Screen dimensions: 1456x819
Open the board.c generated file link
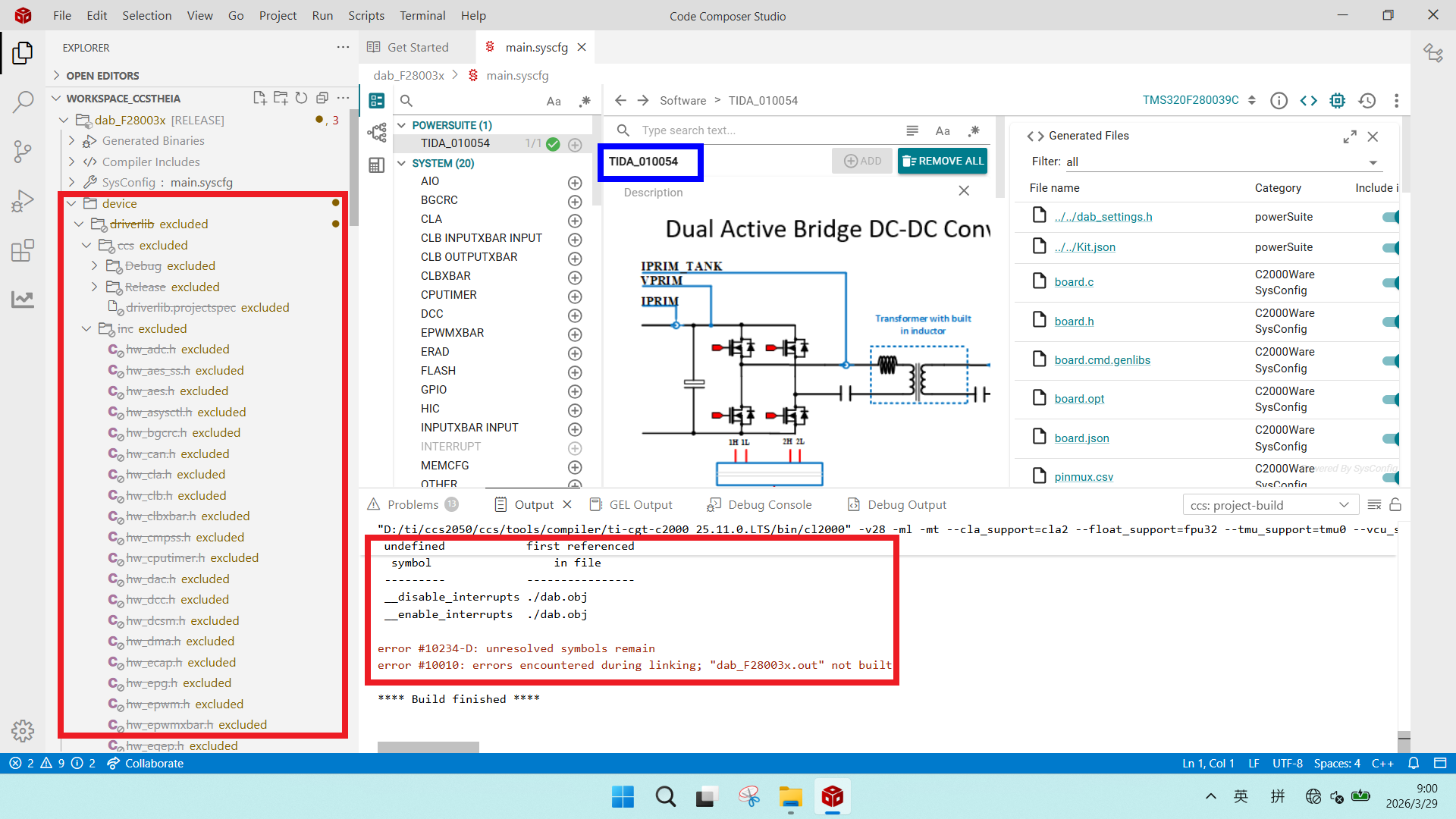point(1074,282)
